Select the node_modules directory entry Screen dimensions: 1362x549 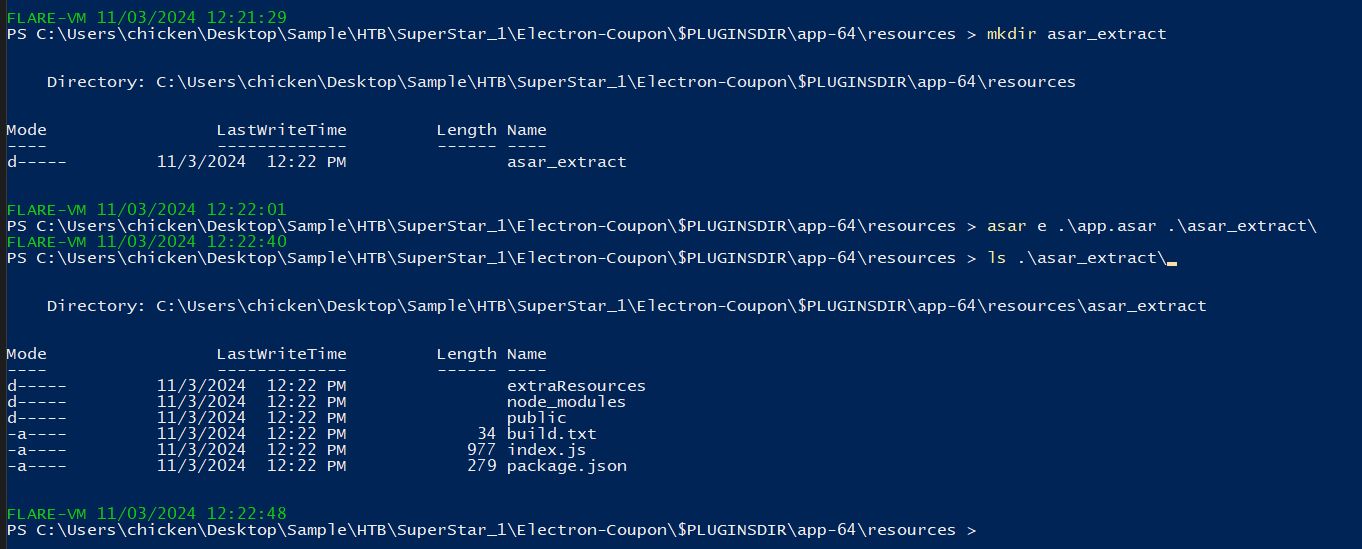point(566,402)
